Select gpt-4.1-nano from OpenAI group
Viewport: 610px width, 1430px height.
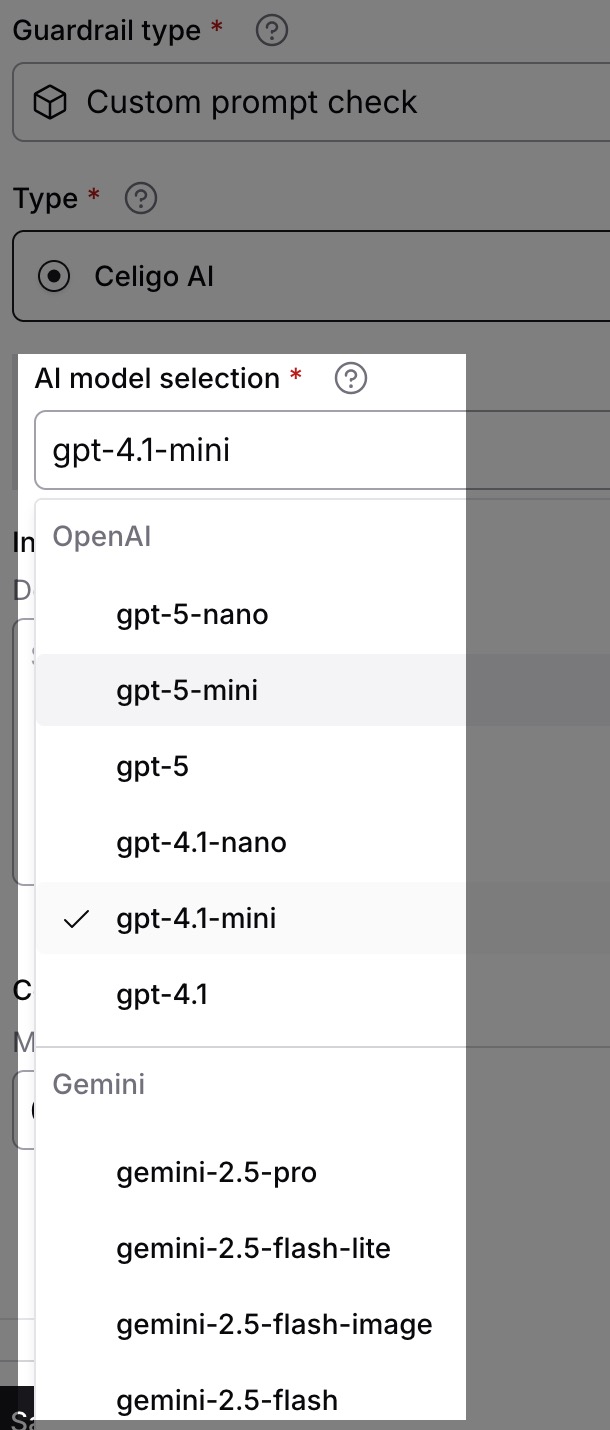pyautogui.click(x=251, y=842)
